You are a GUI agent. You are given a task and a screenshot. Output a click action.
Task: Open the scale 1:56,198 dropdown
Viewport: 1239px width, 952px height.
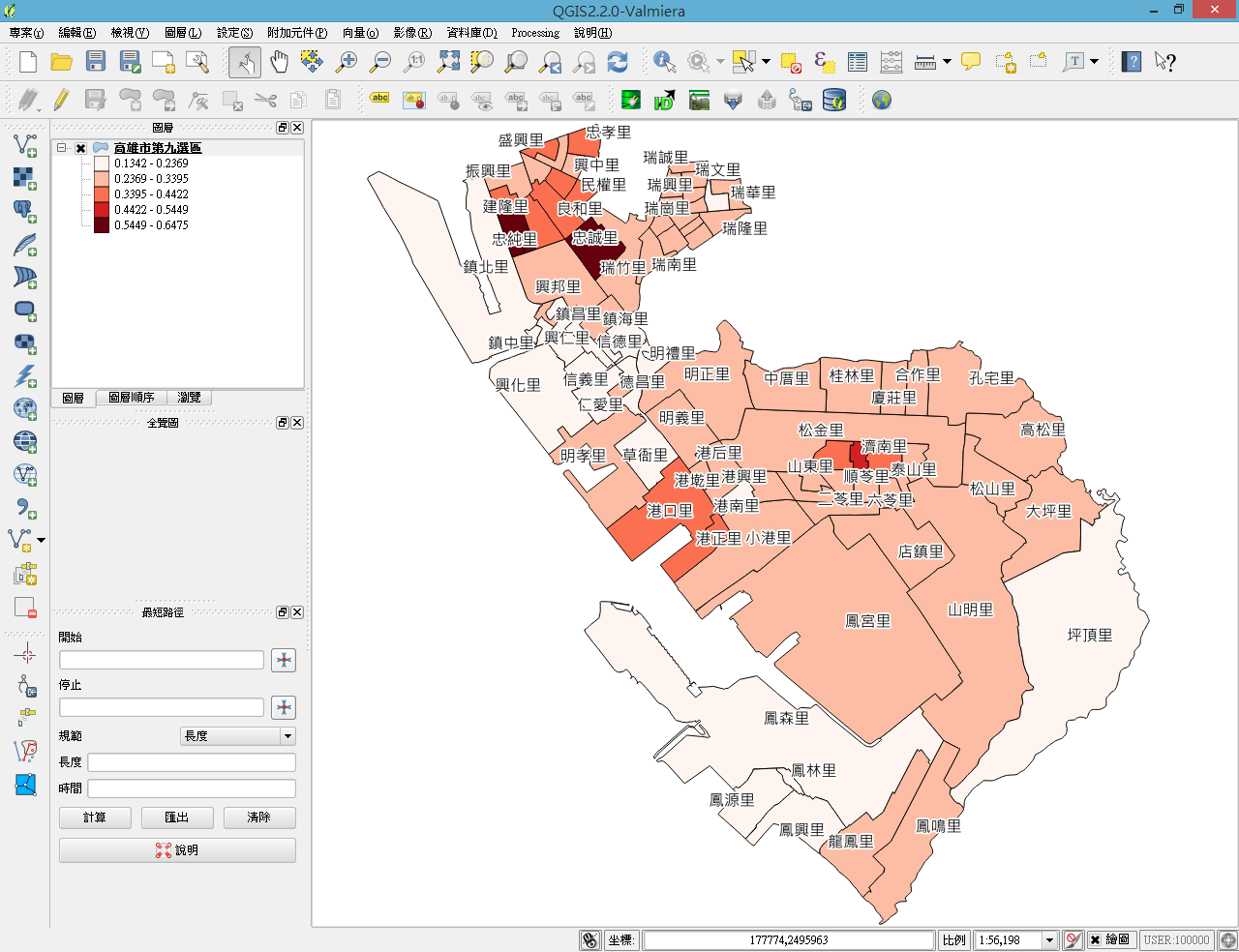click(1048, 939)
